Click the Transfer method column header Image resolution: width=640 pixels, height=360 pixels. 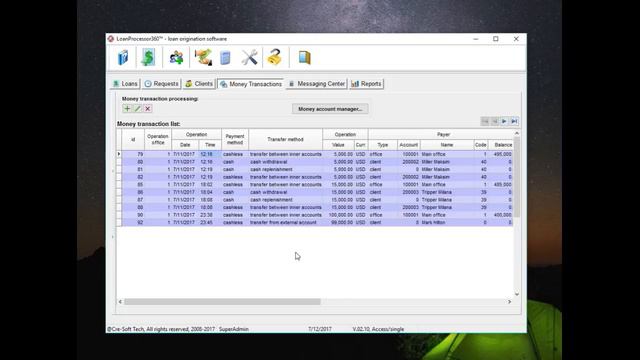click(285, 140)
